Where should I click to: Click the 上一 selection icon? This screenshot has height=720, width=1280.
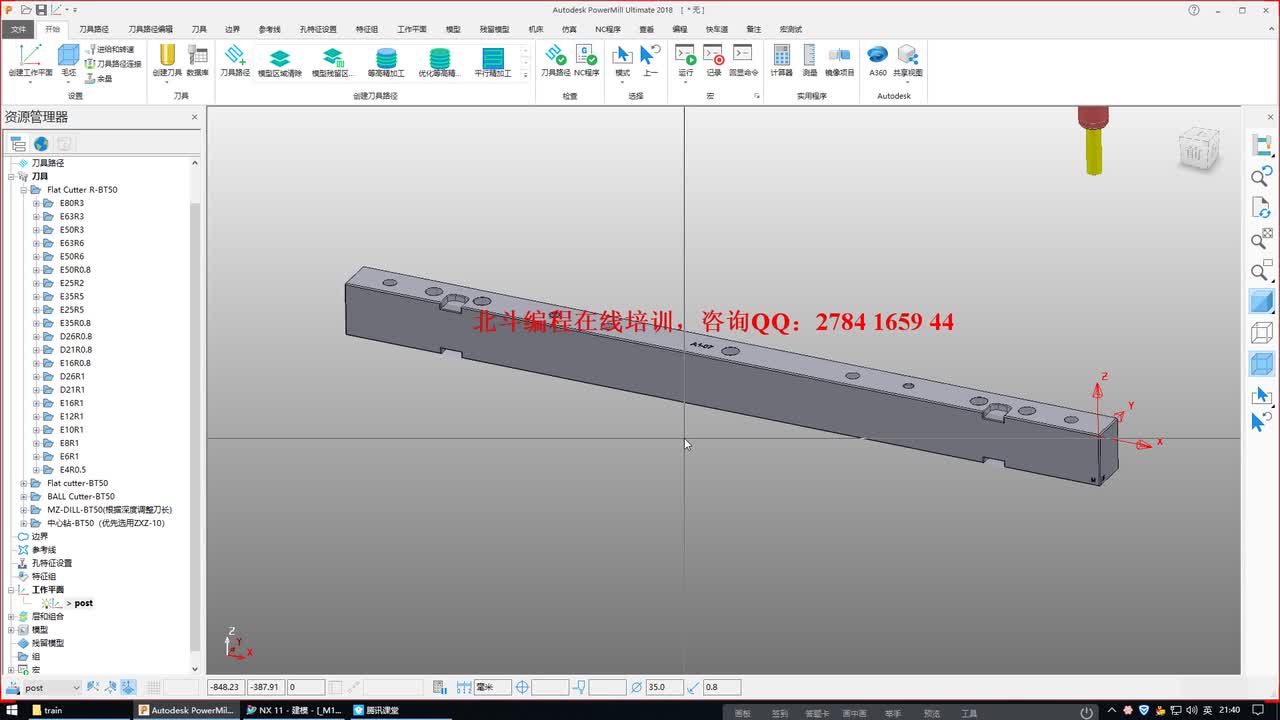click(650, 60)
